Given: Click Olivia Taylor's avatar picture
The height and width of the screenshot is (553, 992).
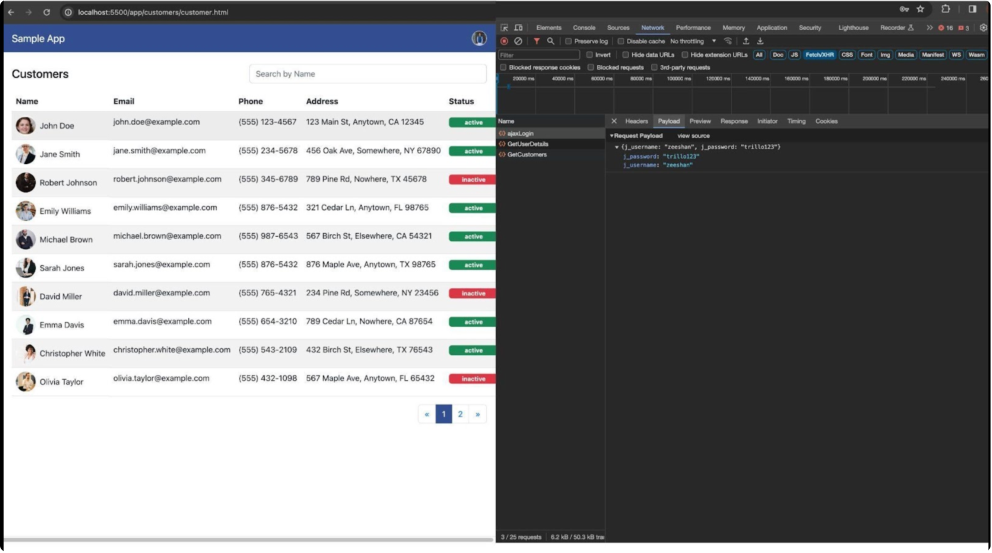Looking at the screenshot, I should (x=25, y=382).
